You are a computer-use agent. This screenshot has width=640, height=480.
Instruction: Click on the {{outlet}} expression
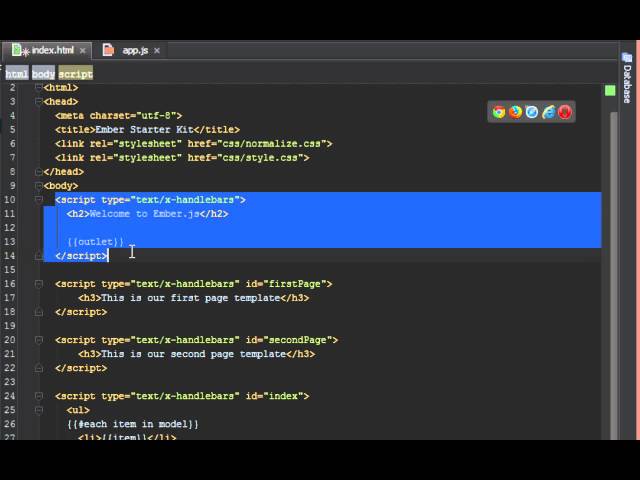click(x=96, y=242)
